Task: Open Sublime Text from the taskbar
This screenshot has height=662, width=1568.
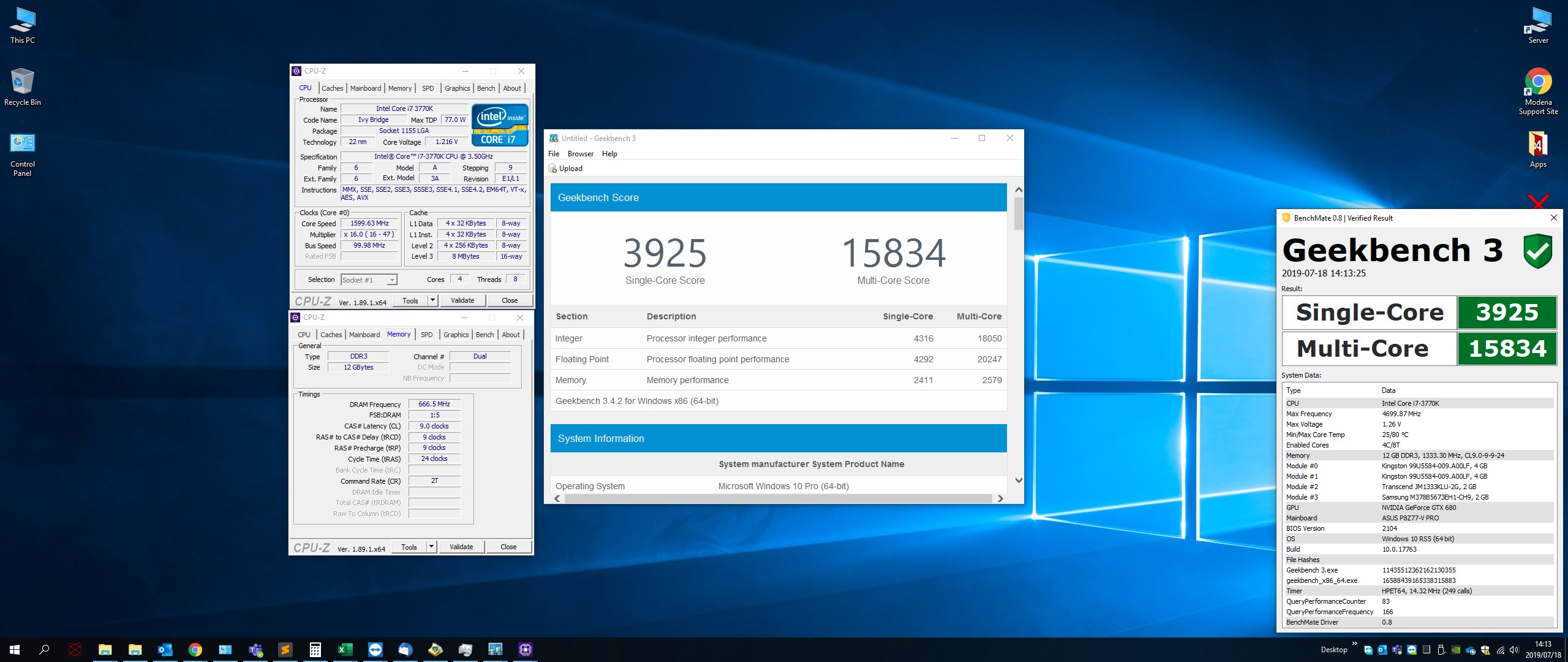Action: (x=285, y=649)
